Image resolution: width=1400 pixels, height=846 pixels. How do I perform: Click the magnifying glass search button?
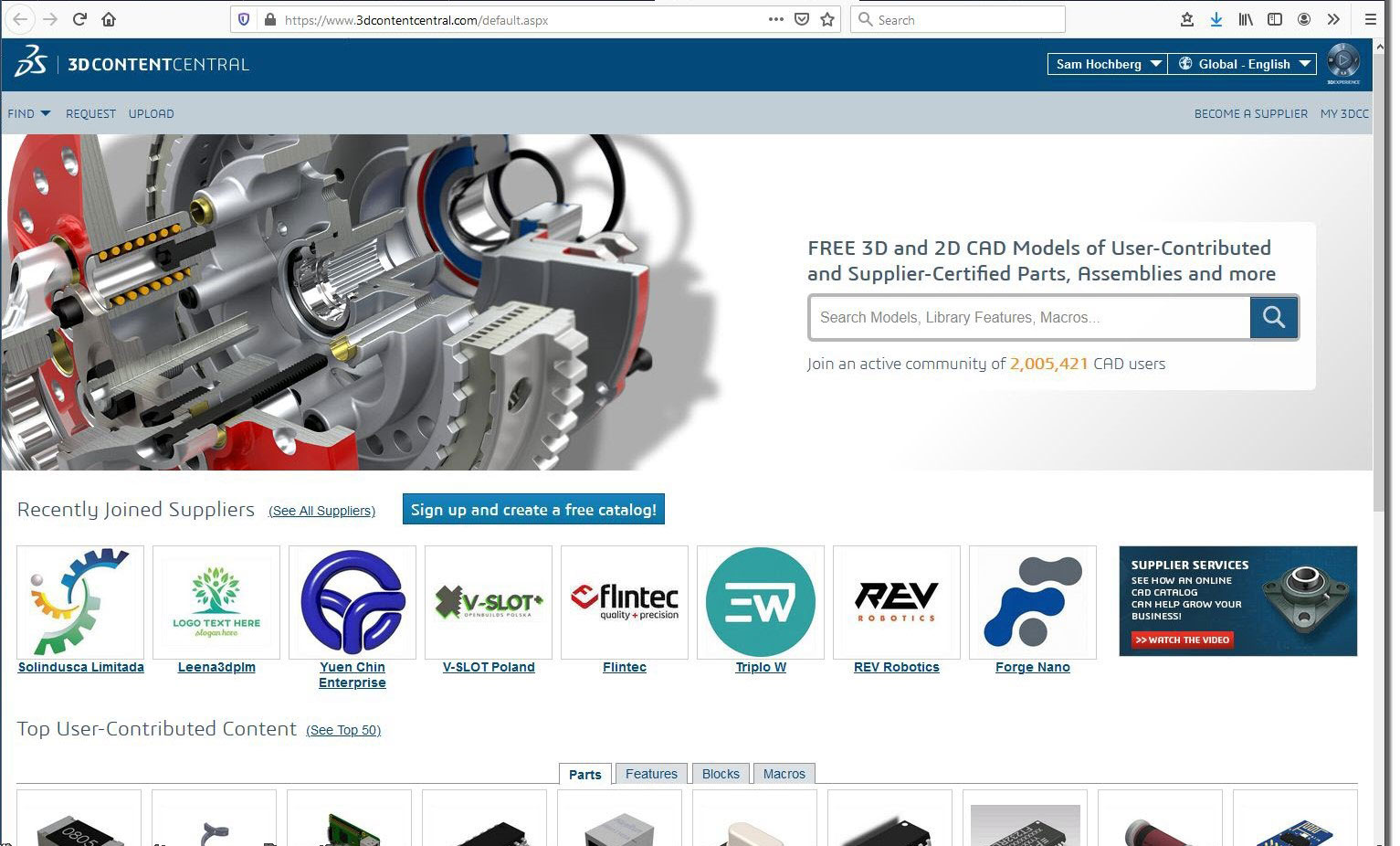[x=1273, y=318]
